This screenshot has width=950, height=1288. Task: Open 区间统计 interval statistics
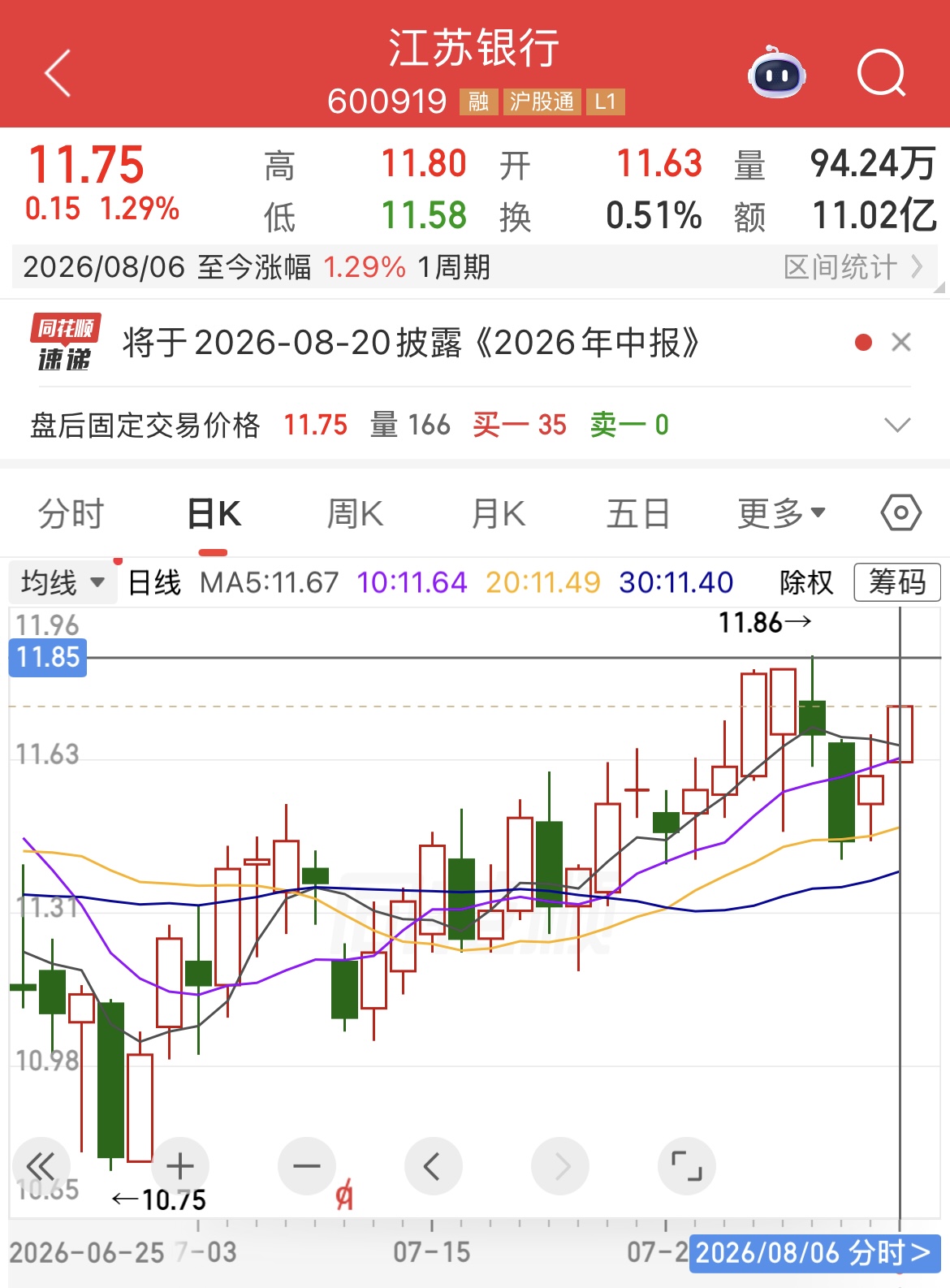tap(853, 267)
